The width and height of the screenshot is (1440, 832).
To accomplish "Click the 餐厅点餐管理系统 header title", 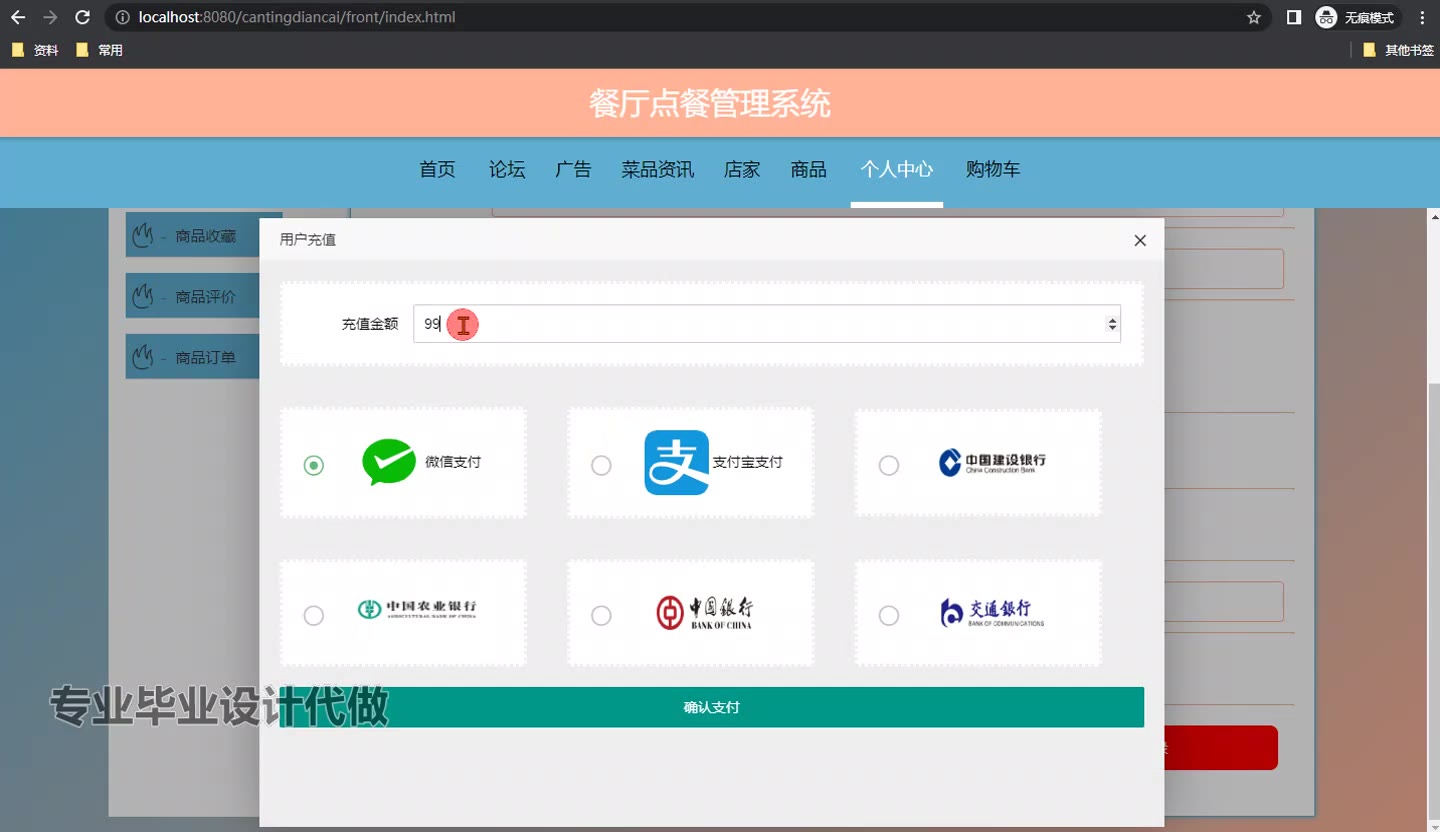I will 710,103.
